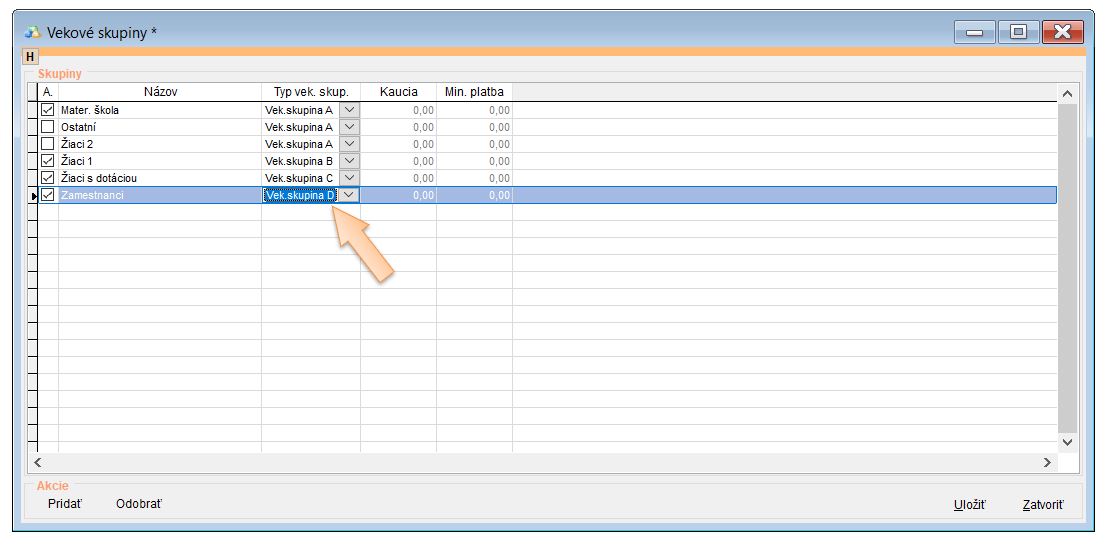Viewport: 1111px width, 551px height.
Task: Click the orange H icon under title bar
Action: (x=30, y=57)
